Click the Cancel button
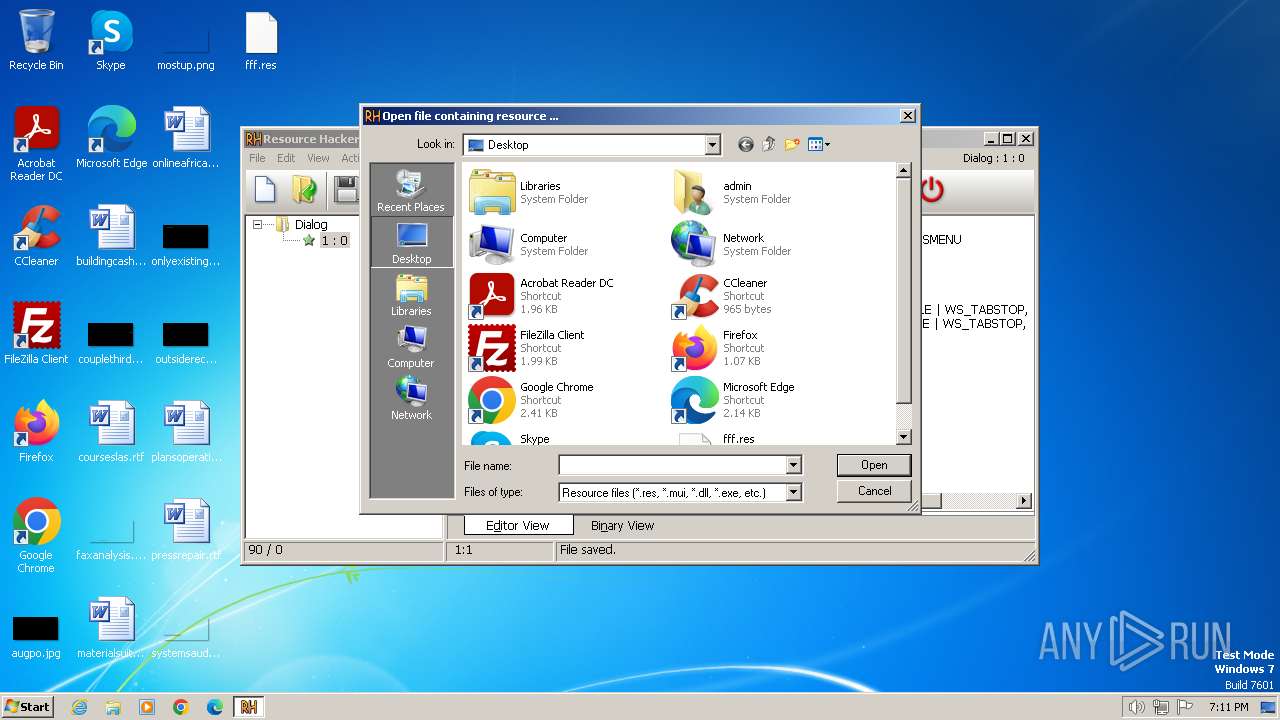The image size is (1280, 720). pos(874,491)
